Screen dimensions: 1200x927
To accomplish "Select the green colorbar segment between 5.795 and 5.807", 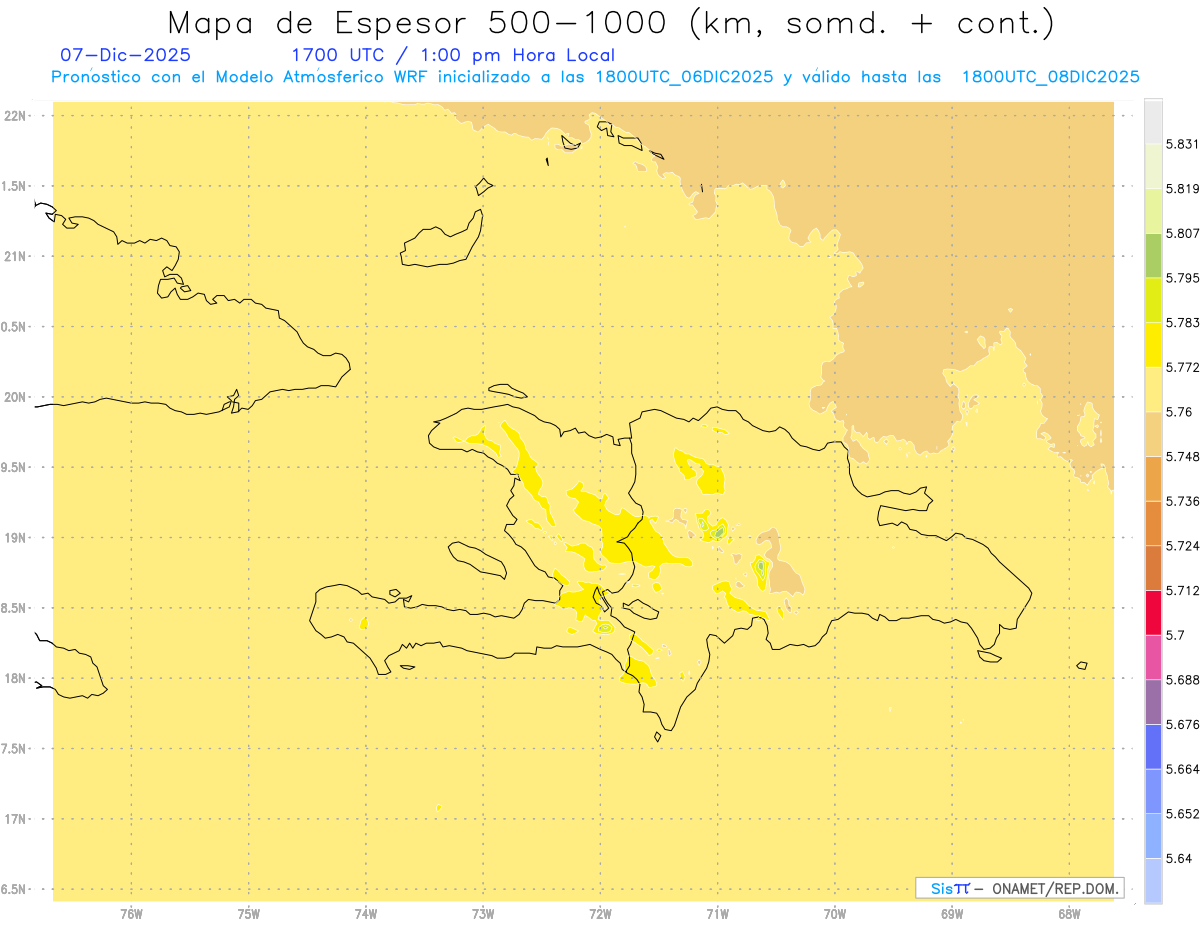I will [x=1153, y=255].
